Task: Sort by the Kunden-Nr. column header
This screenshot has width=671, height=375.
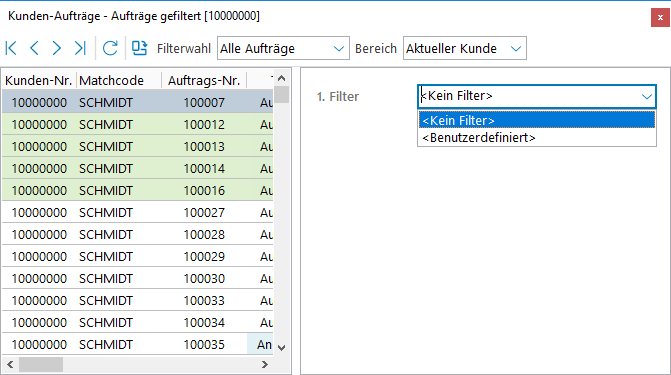Action: pyautogui.click(x=39, y=80)
